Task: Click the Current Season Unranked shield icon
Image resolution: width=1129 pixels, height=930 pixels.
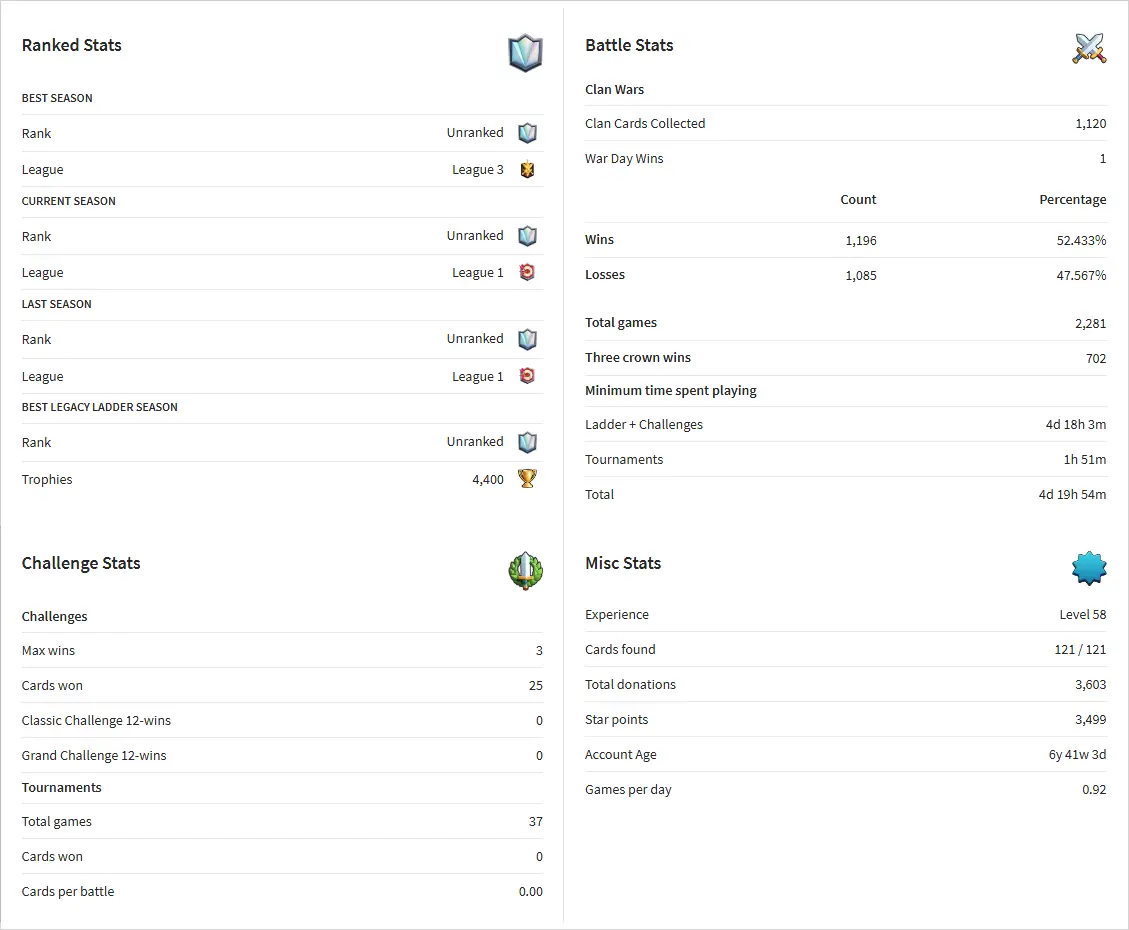Action: click(527, 236)
